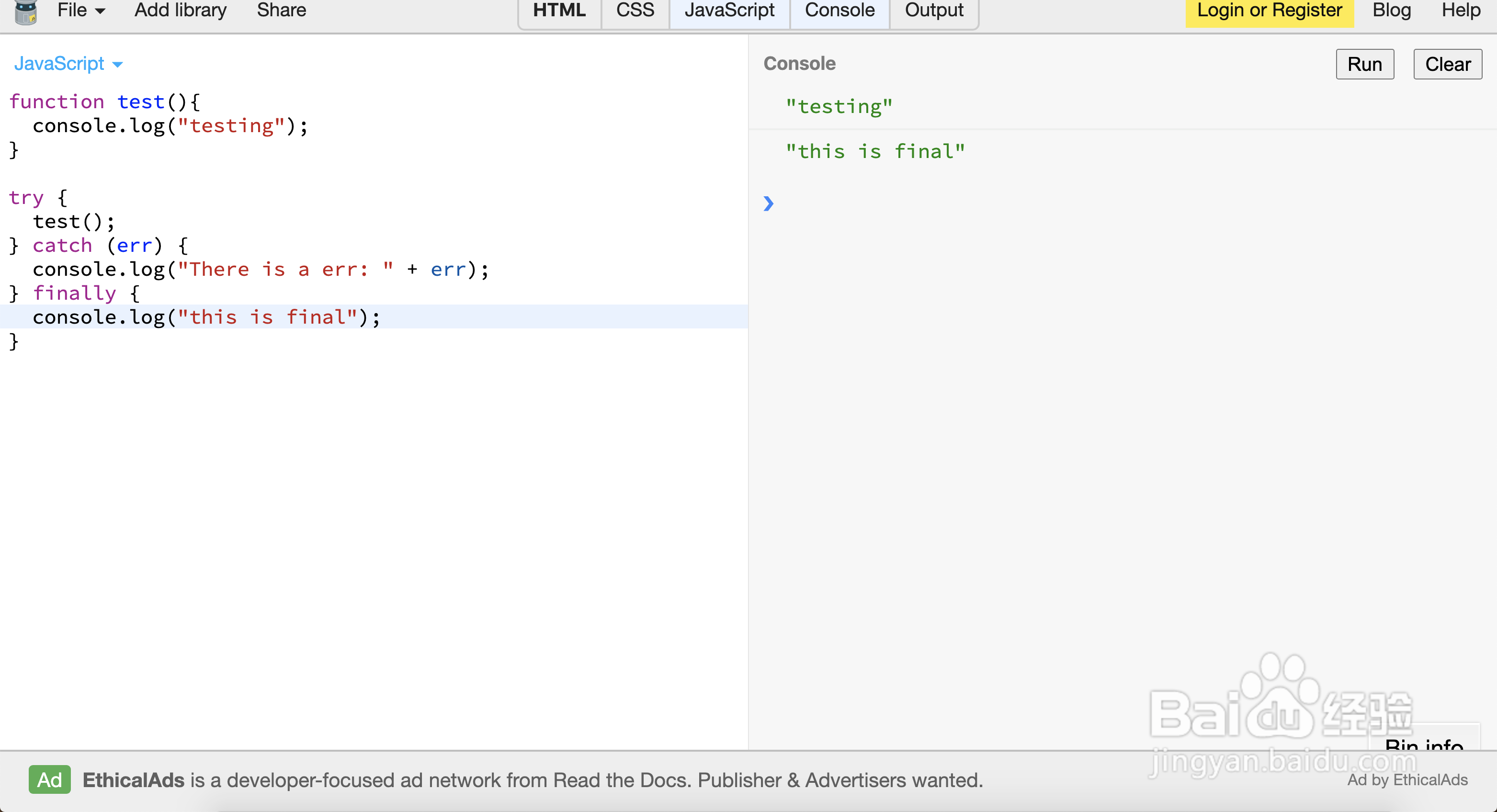1497x812 pixels.
Task: Click the green Ad badge icon
Action: (49, 779)
